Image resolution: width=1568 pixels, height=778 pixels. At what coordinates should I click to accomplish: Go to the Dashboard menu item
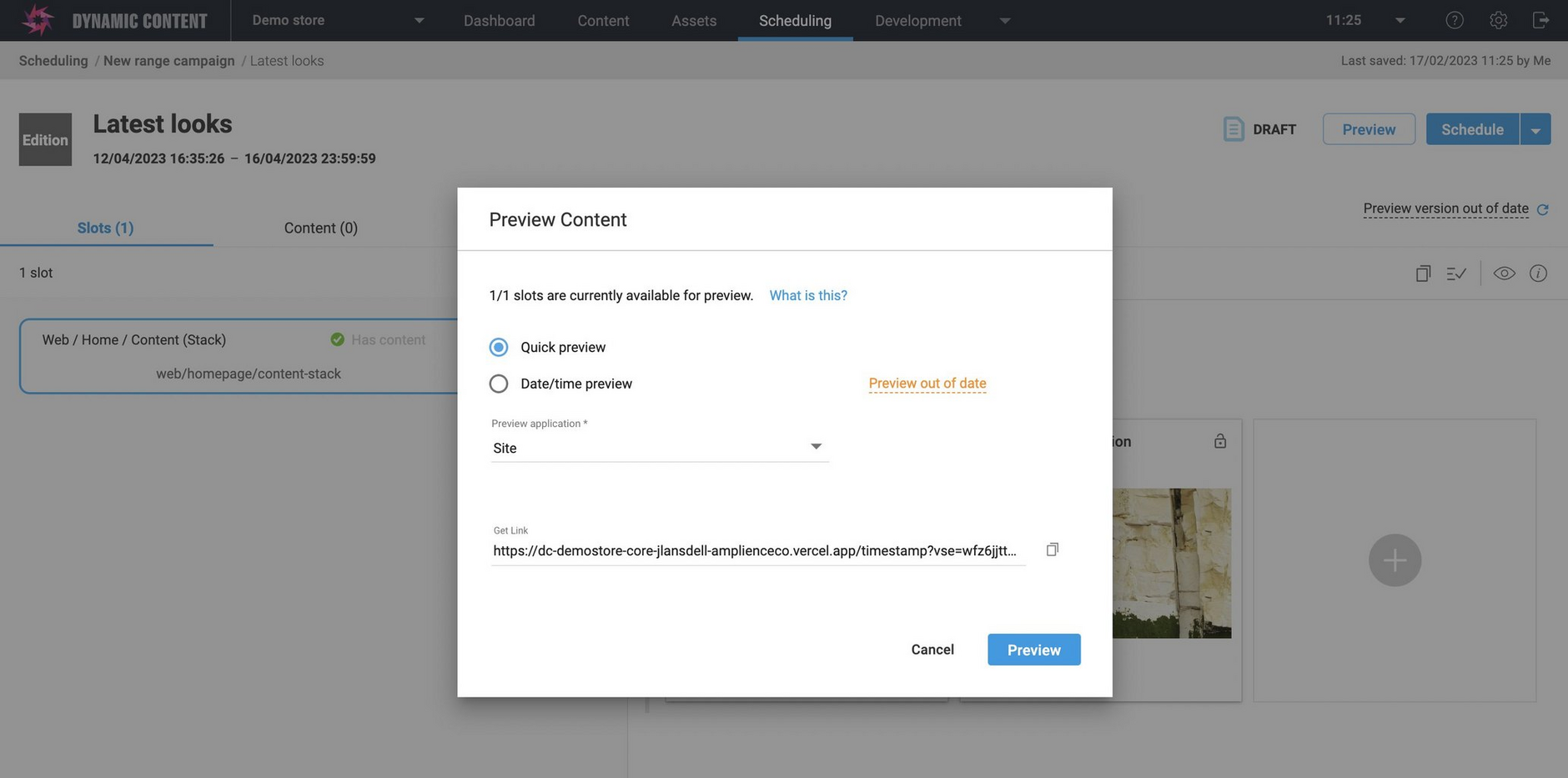(x=499, y=20)
